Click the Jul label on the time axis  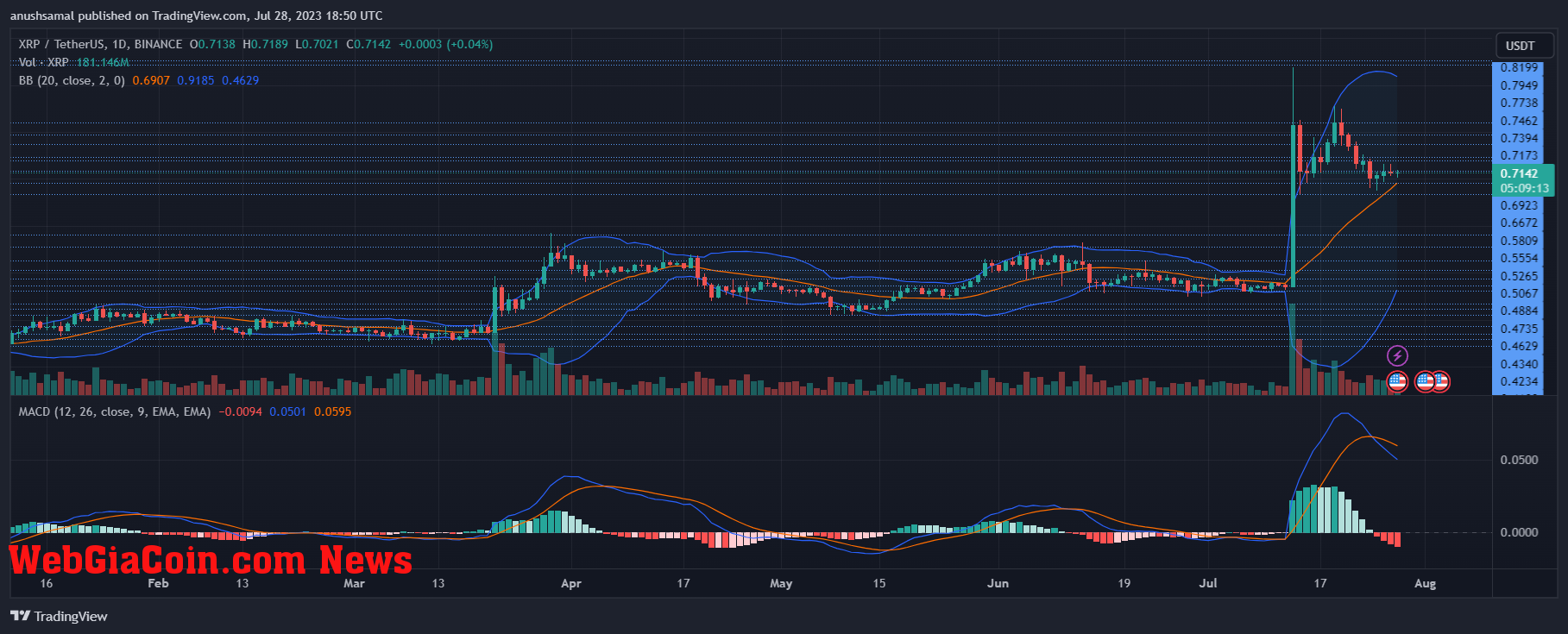pyautogui.click(x=1208, y=584)
